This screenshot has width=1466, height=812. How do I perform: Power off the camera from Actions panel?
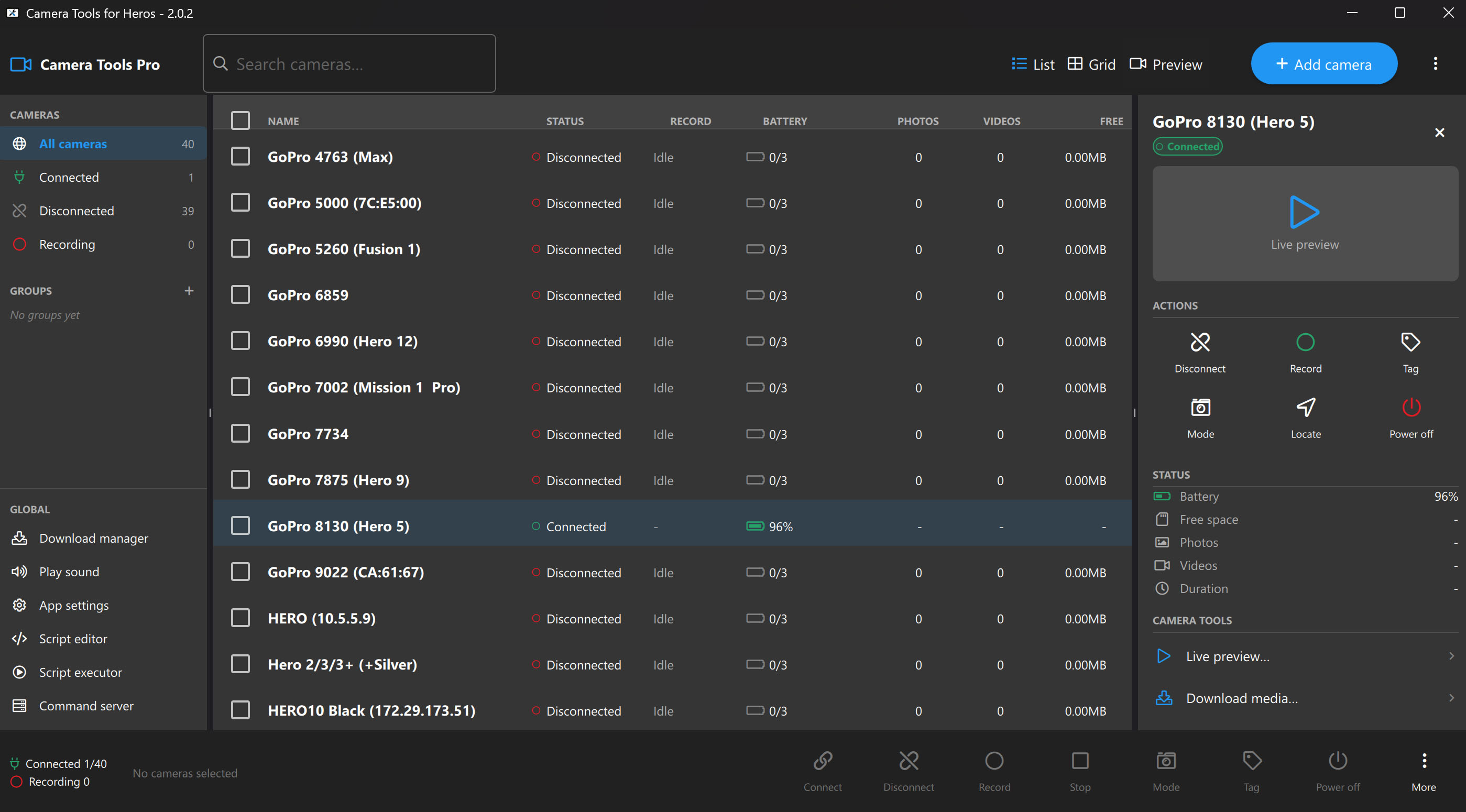tap(1411, 418)
